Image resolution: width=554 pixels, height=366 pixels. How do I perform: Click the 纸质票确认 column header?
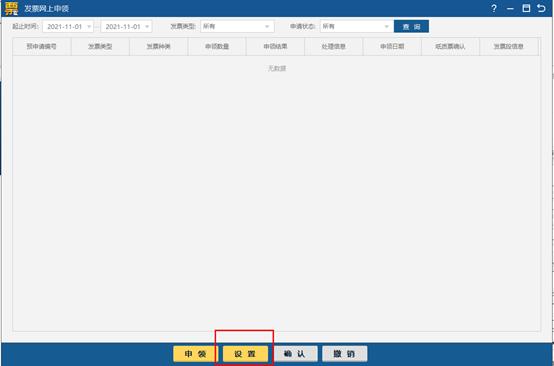450,46
